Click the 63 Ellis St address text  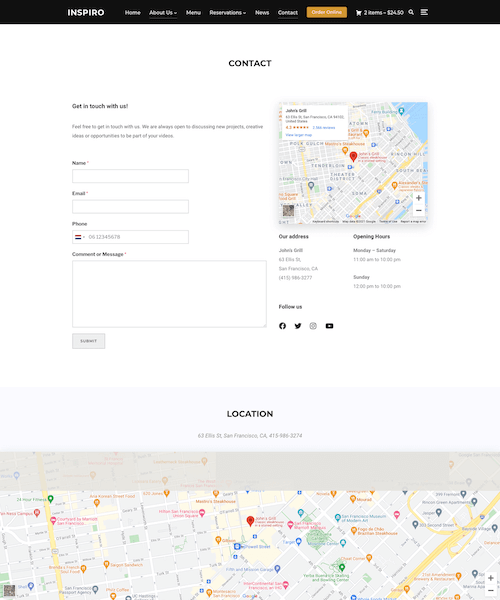coord(290,259)
